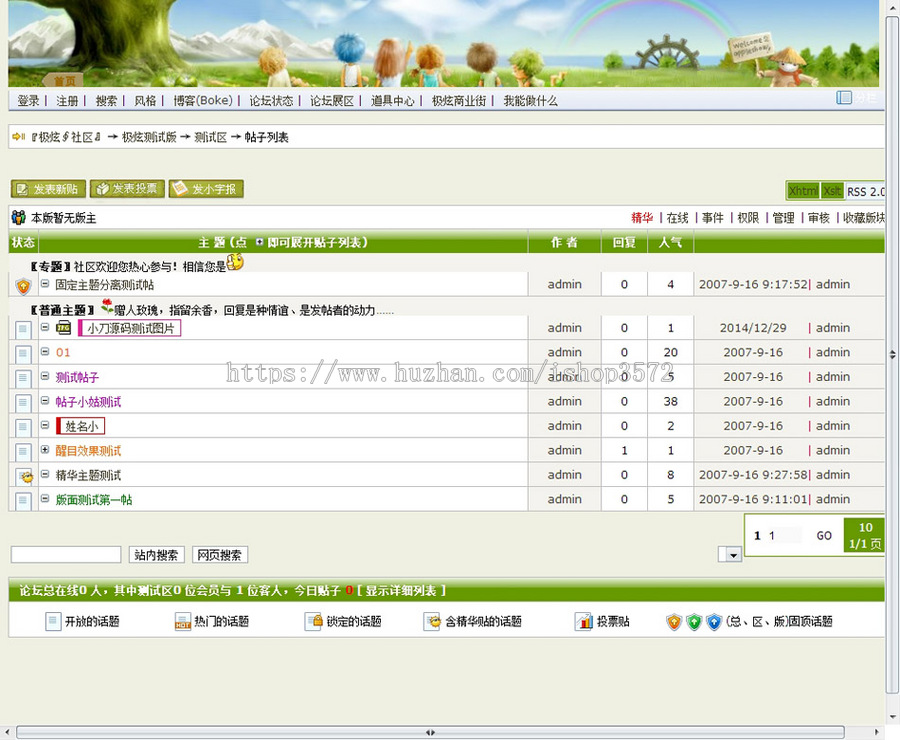This screenshot has width=900, height=740.
Task: Open 论坛展区 menu item
Action: click(x=332, y=101)
